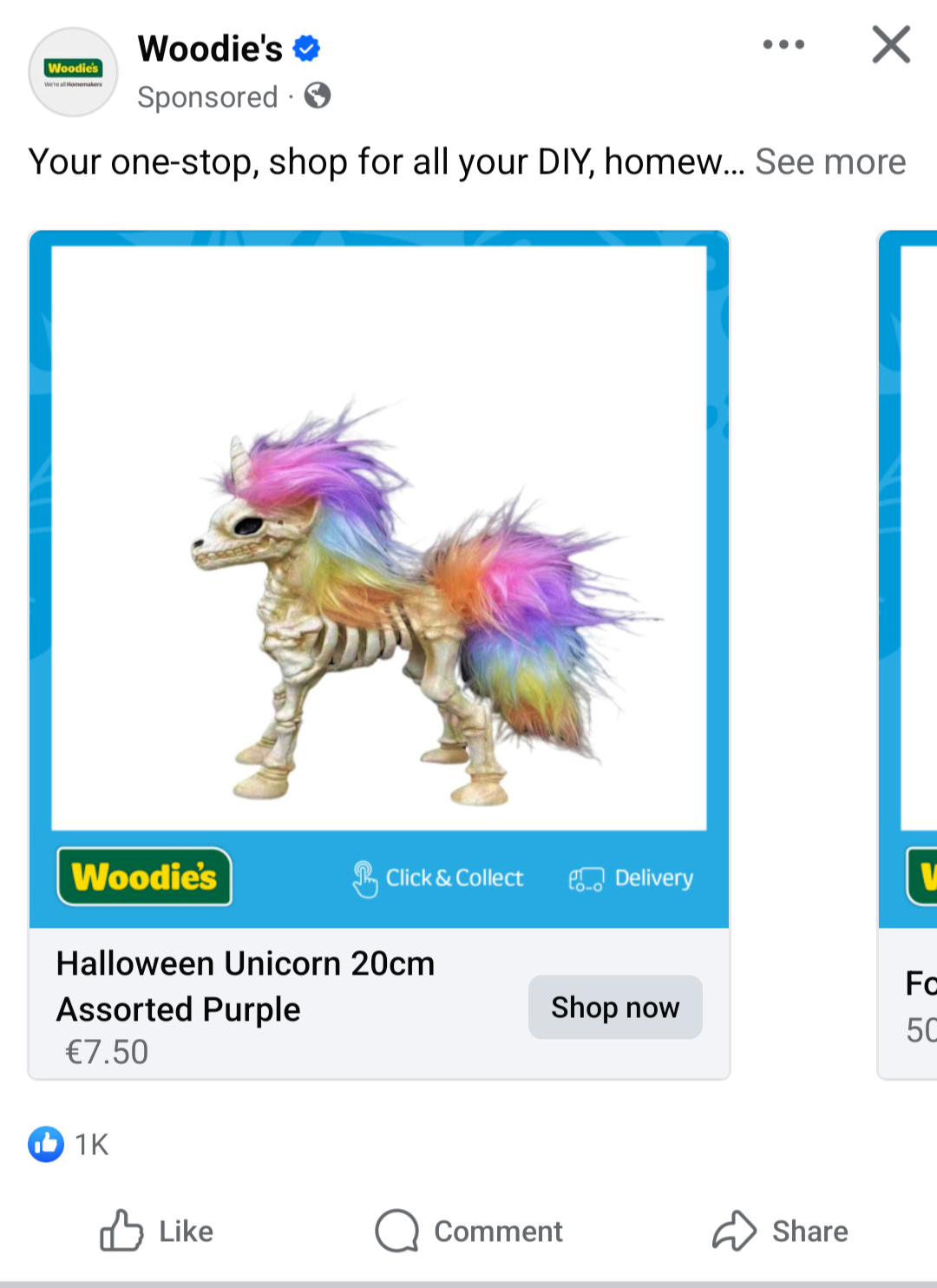Tap the Click & Collect hand icon
The image size is (937, 1288).
click(364, 878)
